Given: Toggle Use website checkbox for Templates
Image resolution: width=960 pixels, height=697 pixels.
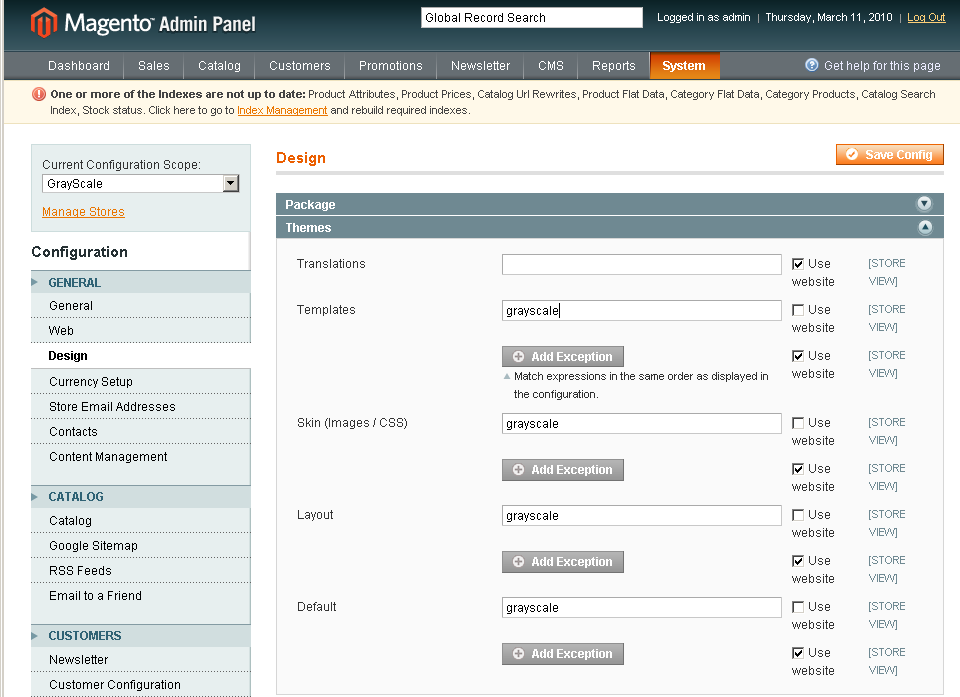Looking at the screenshot, I should click(x=798, y=310).
